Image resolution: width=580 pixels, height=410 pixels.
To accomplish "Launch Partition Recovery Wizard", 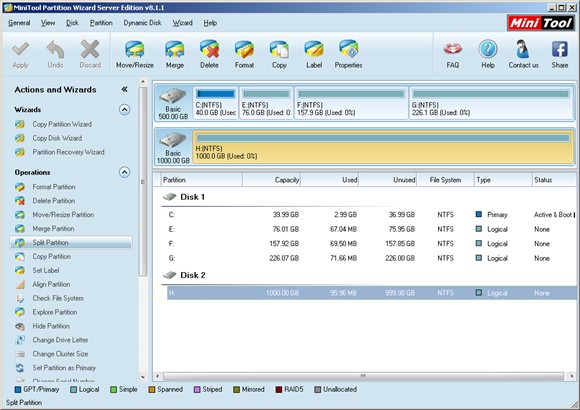I will click(x=68, y=152).
